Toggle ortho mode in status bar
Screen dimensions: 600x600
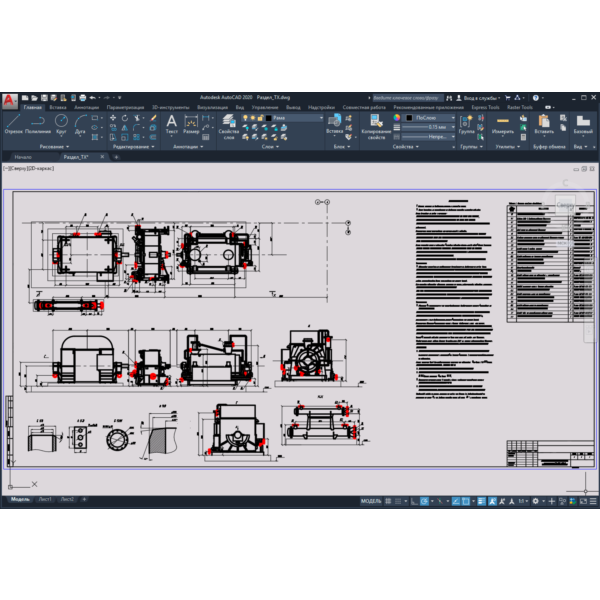(414, 501)
